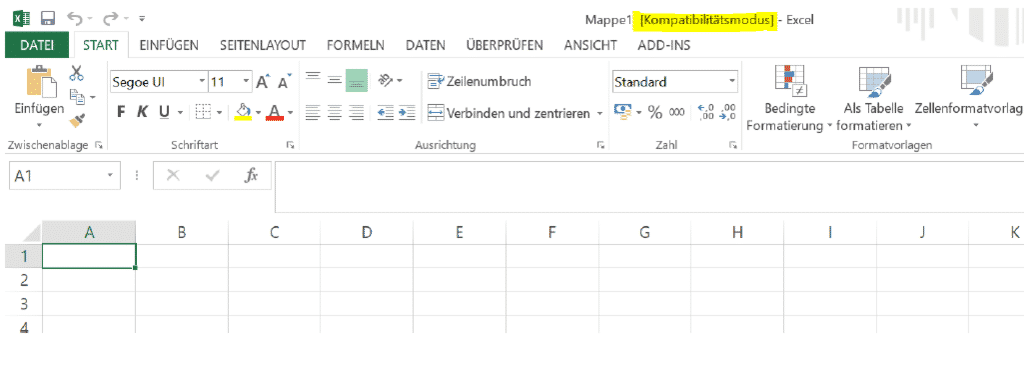Click Als Tabelle formatieren
This screenshot has width=1024, height=379.
click(x=873, y=98)
